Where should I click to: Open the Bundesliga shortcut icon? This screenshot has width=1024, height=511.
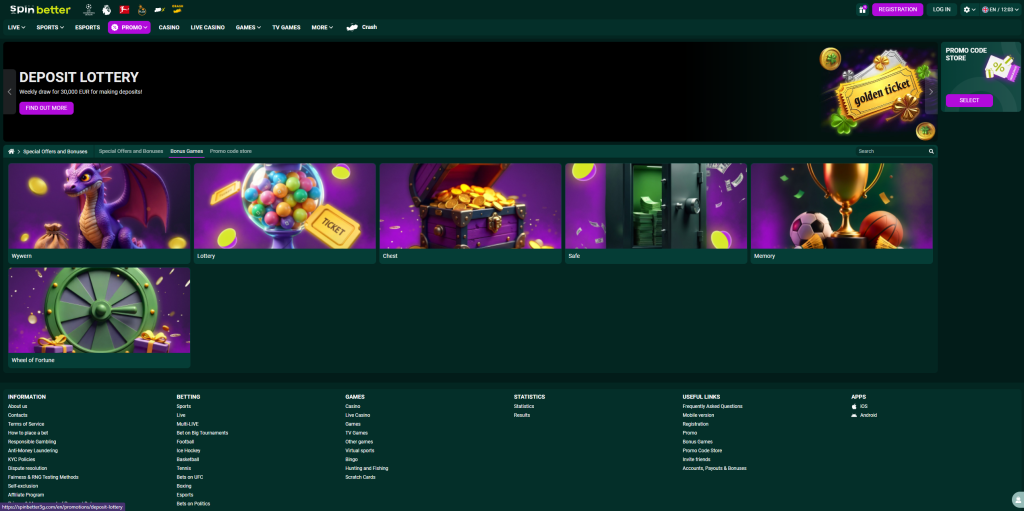[x=124, y=9]
